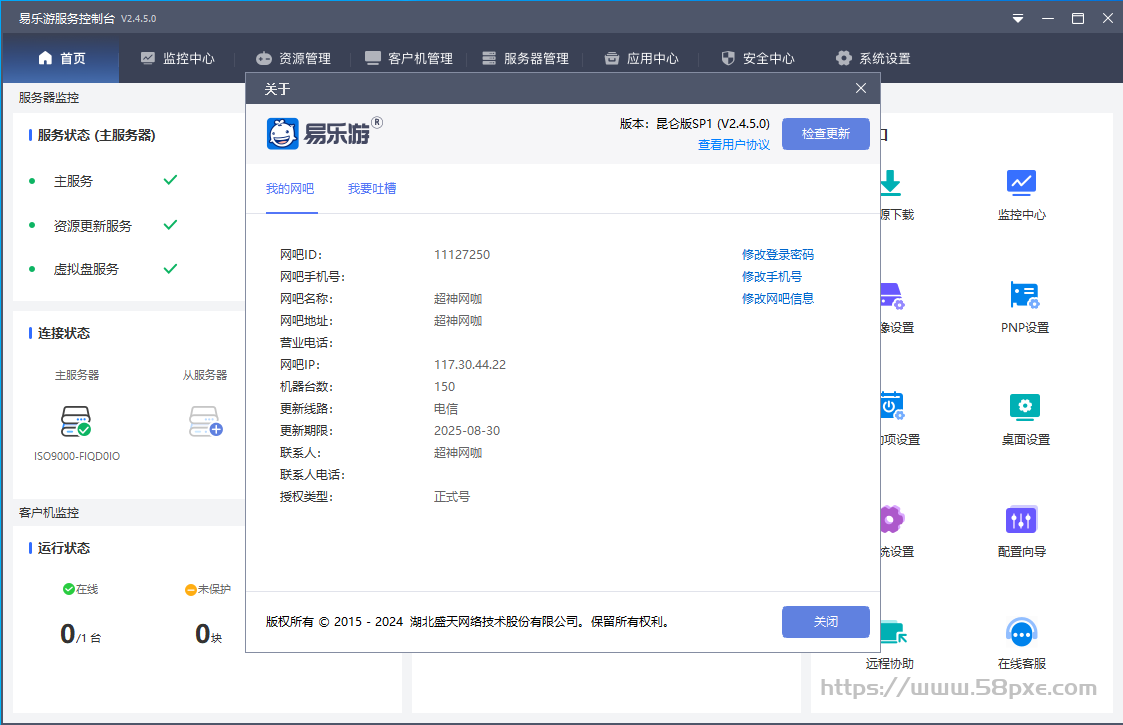
Task: Click the green 在线 status icon
Action: (x=69, y=589)
